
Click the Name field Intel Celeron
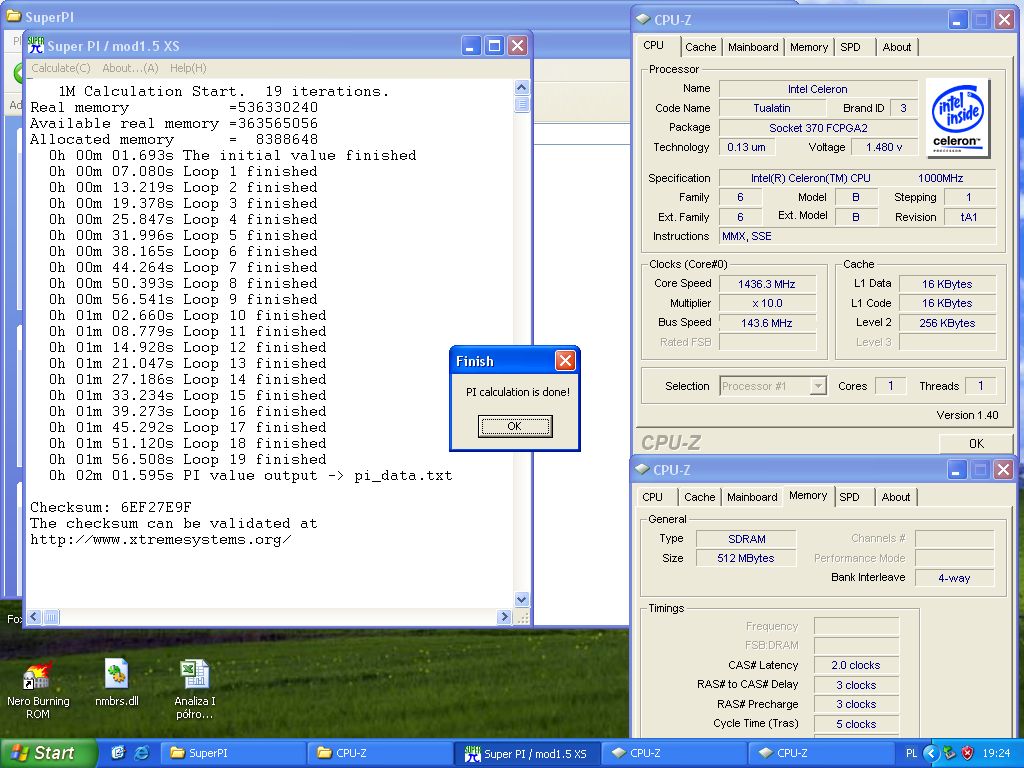(818, 89)
